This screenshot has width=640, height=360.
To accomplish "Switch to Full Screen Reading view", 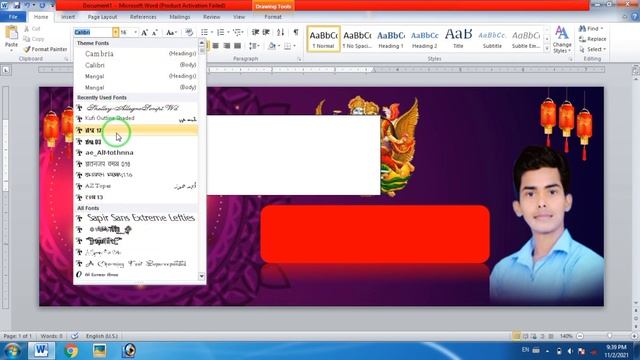I will [x=526, y=336].
